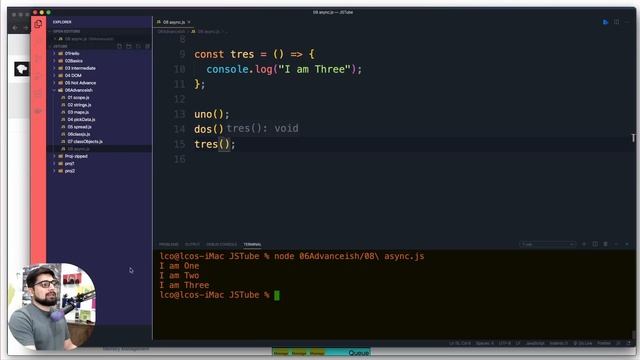This screenshot has height=360, width=640.
Task: Click the Go Live status bar button
Action: [x=583, y=343]
